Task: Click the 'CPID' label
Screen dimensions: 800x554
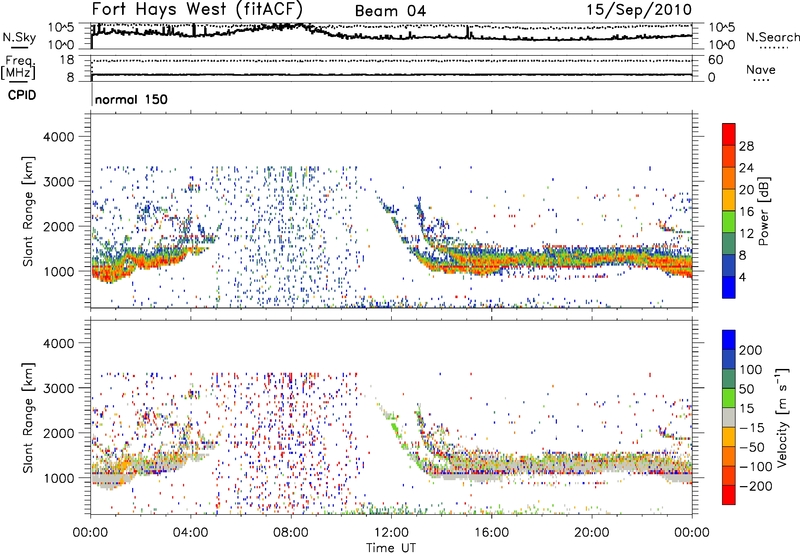Action: [22, 95]
